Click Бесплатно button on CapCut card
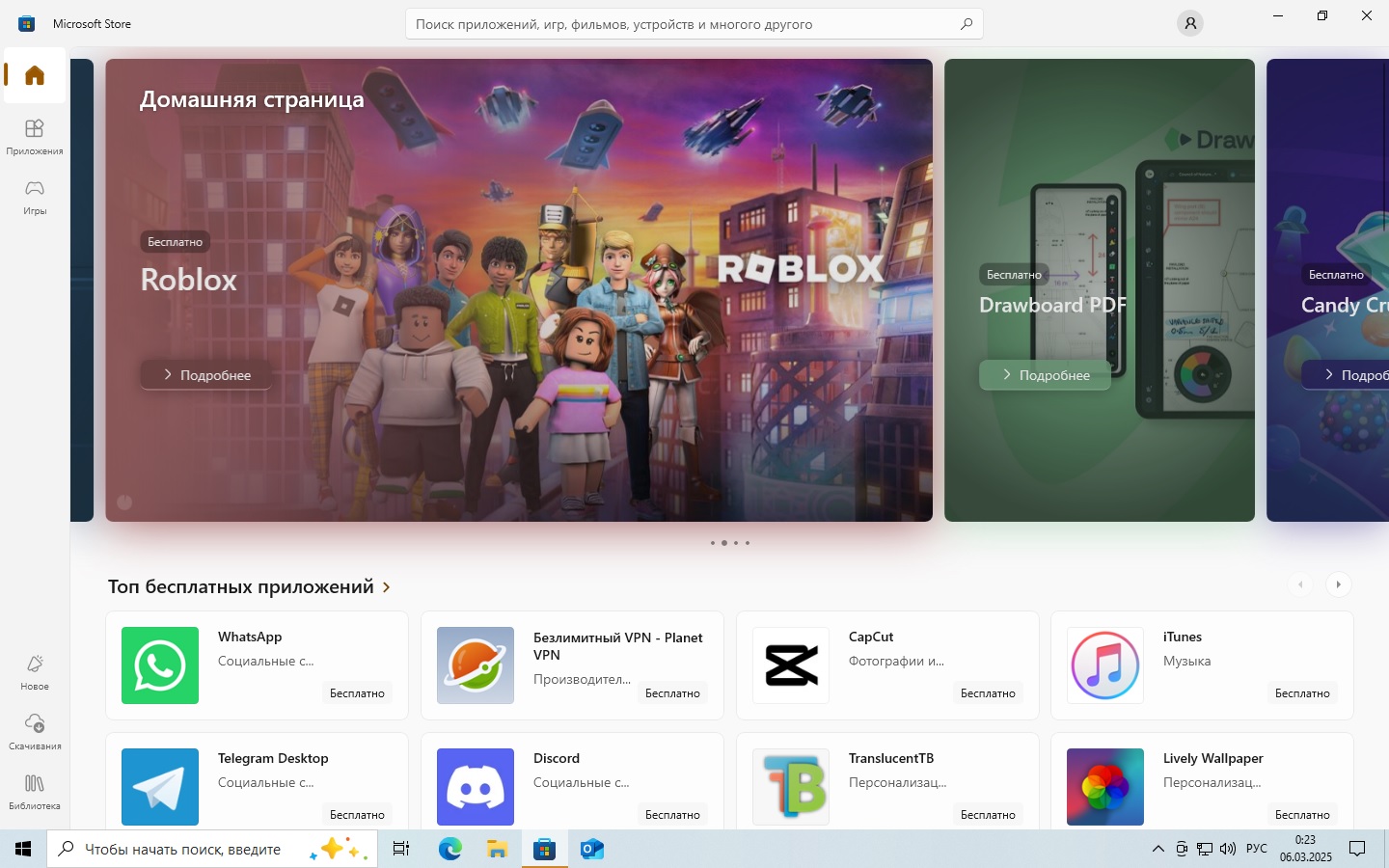Viewport: 1389px width, 868px height. point(988,692)
